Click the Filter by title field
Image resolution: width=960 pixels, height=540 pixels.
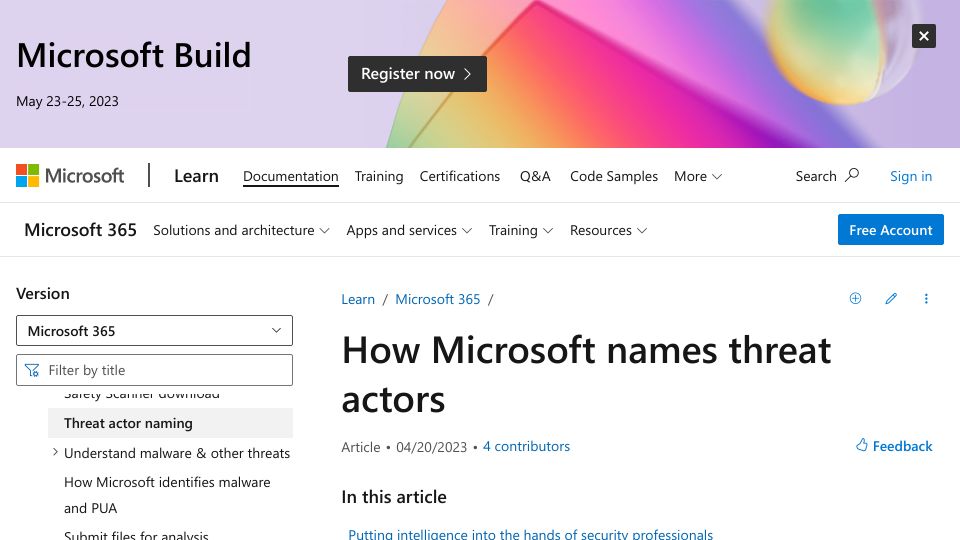pos(154,370)
